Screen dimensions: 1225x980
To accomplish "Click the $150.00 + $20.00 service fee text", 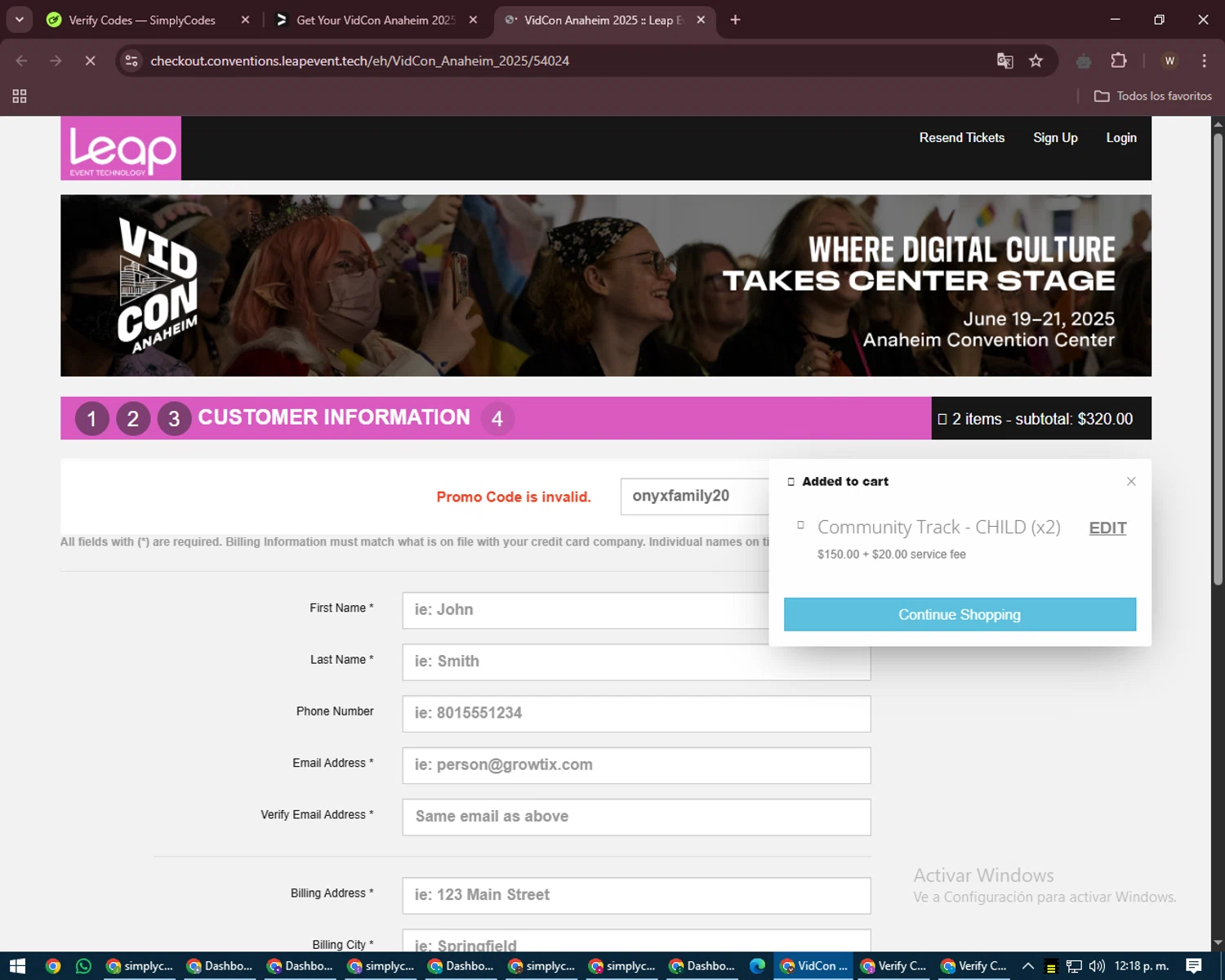I will click(x=892, y=555).
